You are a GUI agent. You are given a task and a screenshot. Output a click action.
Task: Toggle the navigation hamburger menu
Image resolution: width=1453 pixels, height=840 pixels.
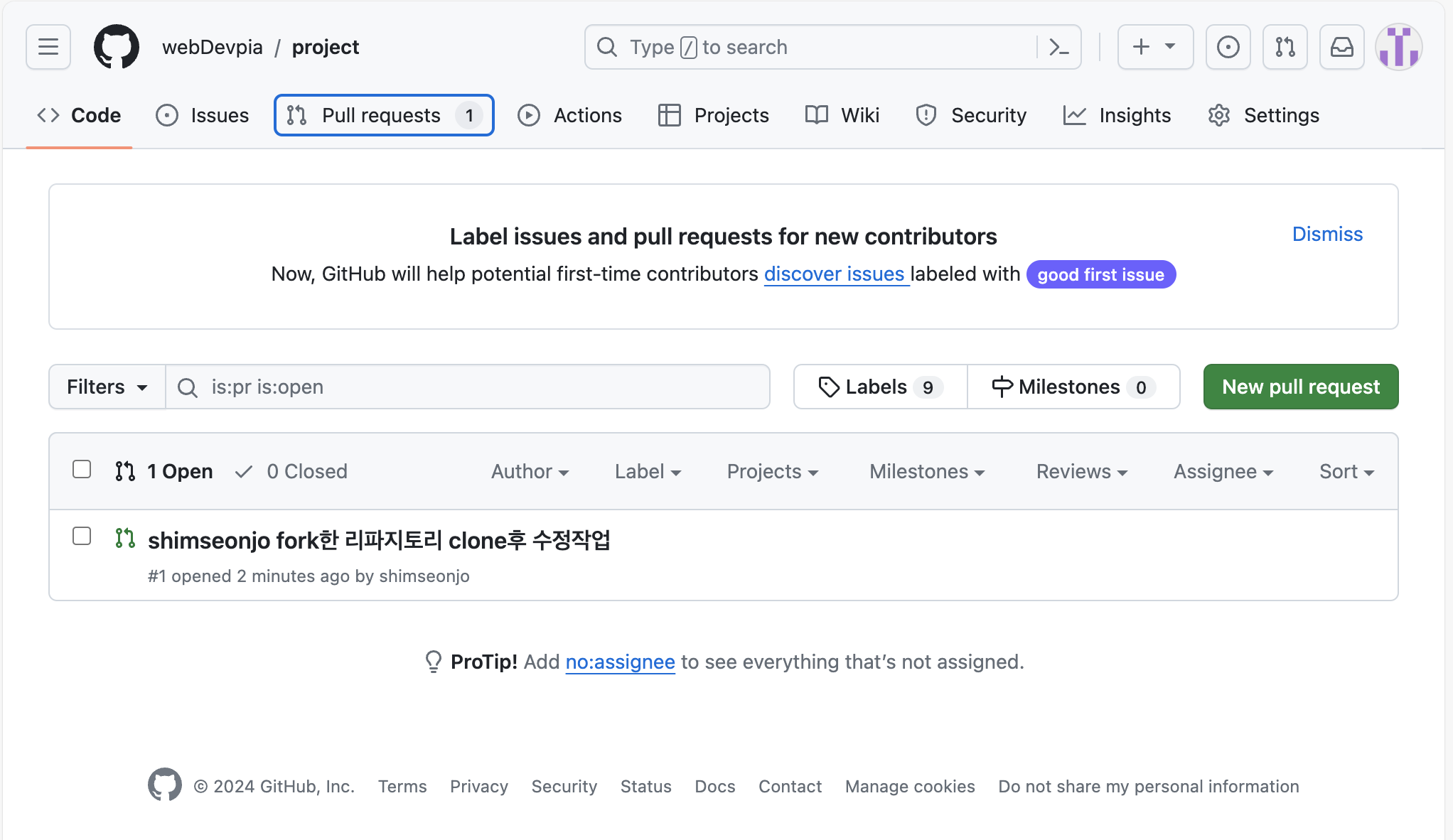click(47, 47)
